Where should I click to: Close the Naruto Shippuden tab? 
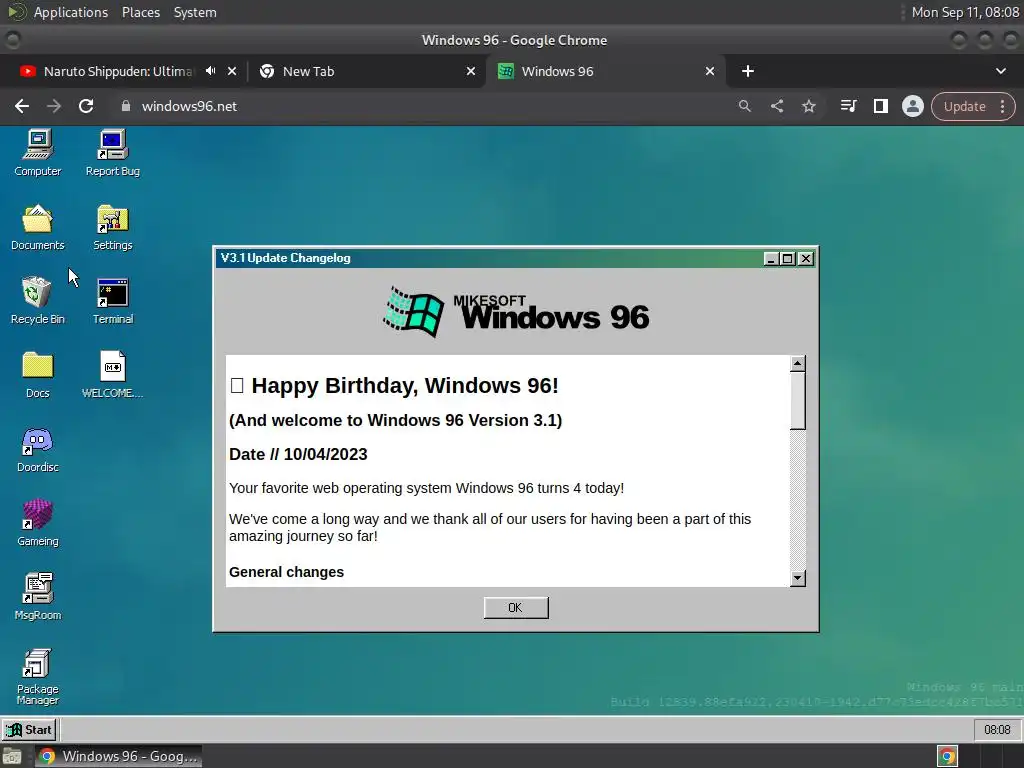232,71
